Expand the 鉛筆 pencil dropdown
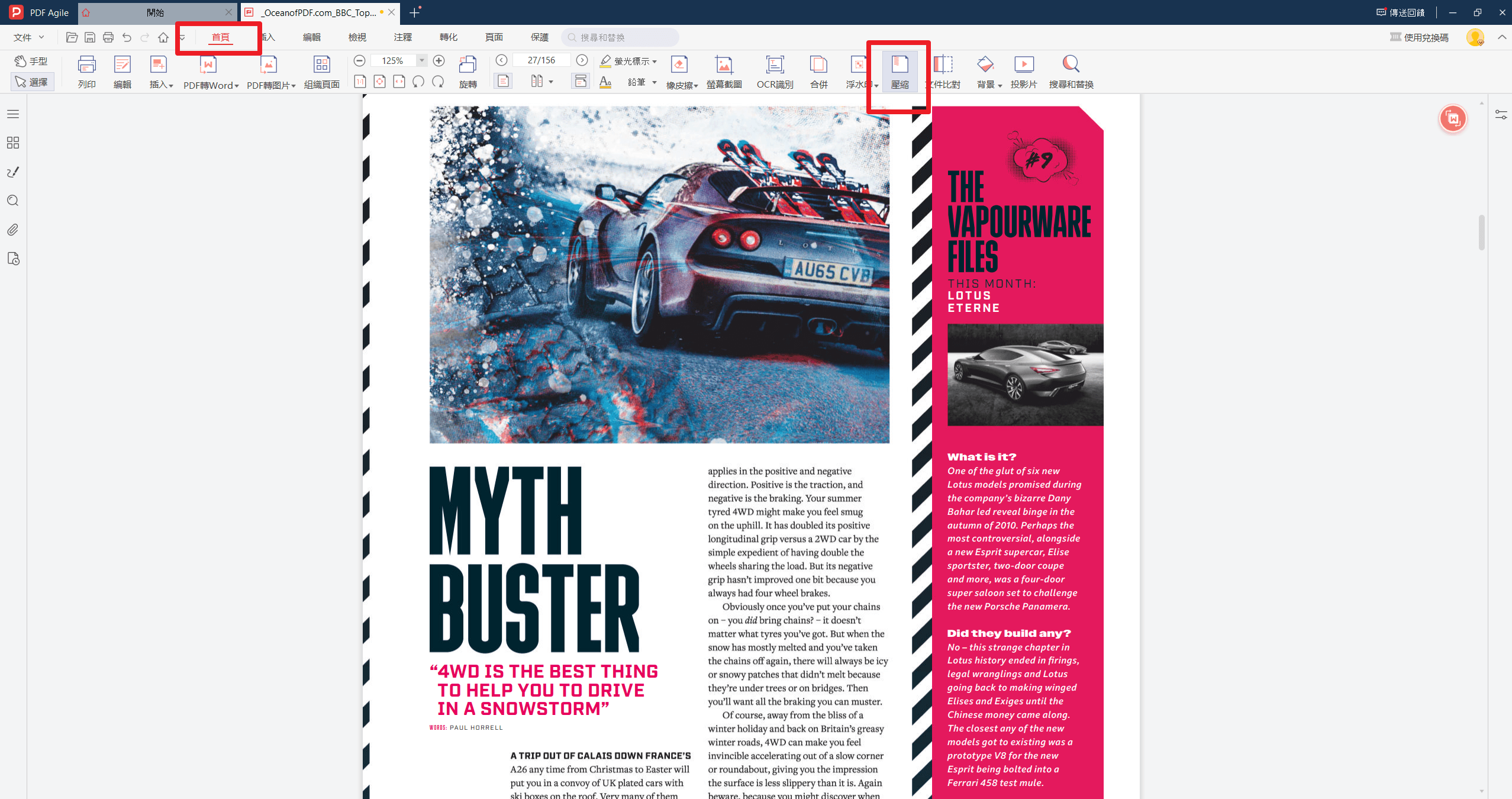This screenshot has width=1512, height=799. coord(655,82)
